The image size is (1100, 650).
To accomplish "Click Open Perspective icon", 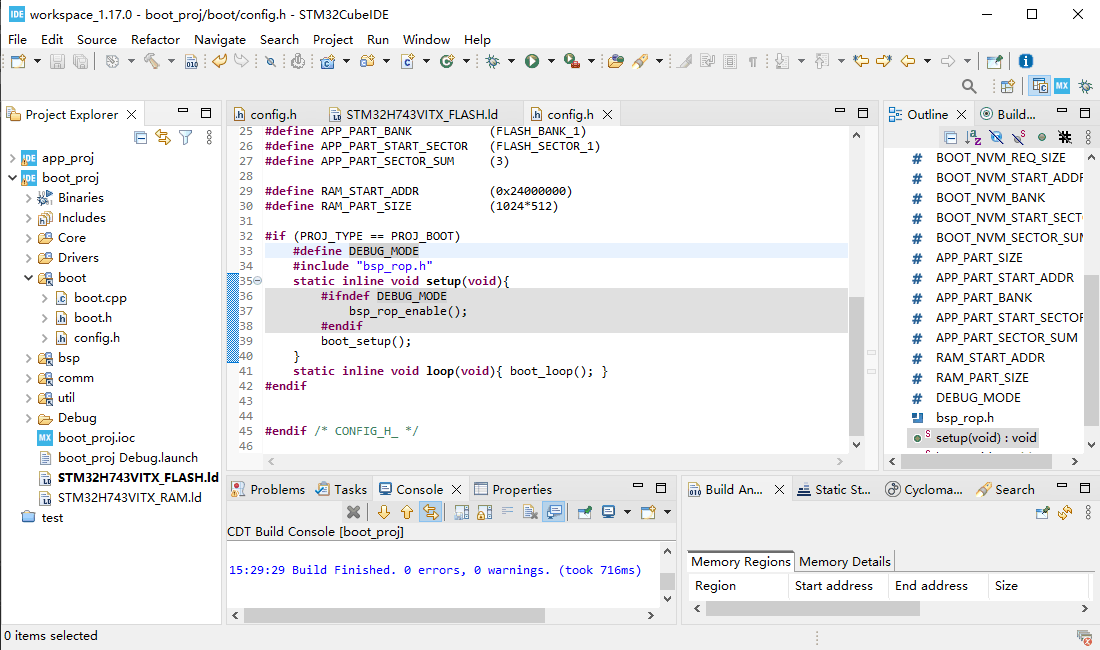I will point(1007,86).
